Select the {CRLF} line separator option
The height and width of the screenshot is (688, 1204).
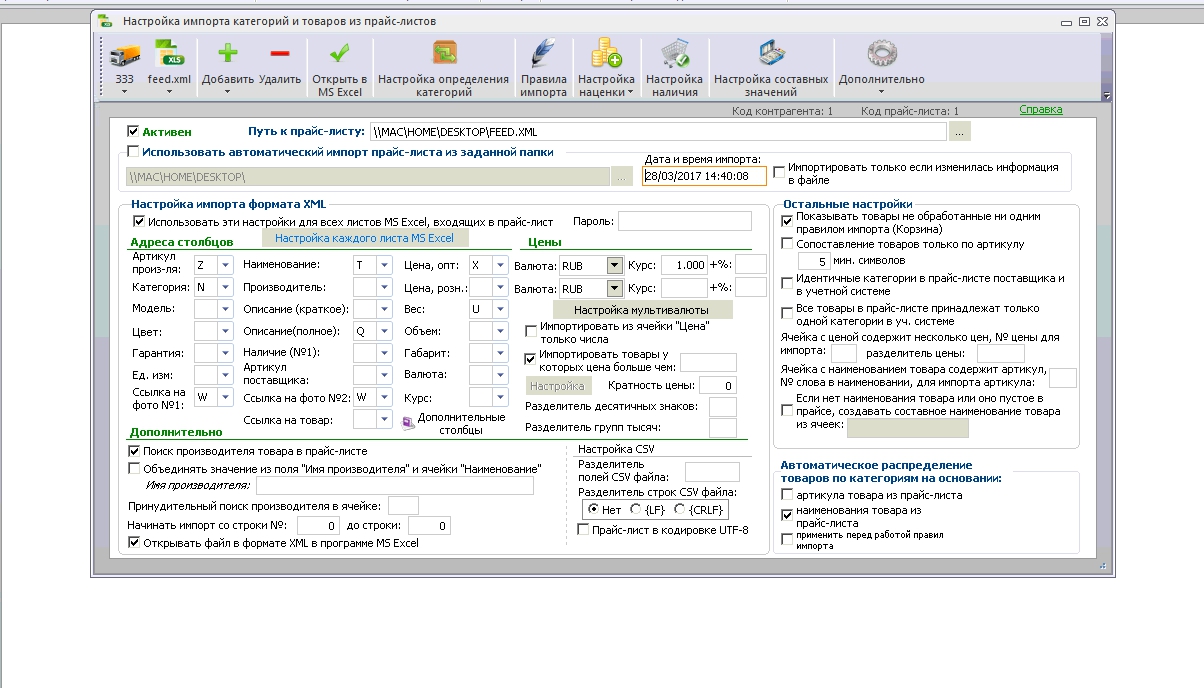coord(680,510)
